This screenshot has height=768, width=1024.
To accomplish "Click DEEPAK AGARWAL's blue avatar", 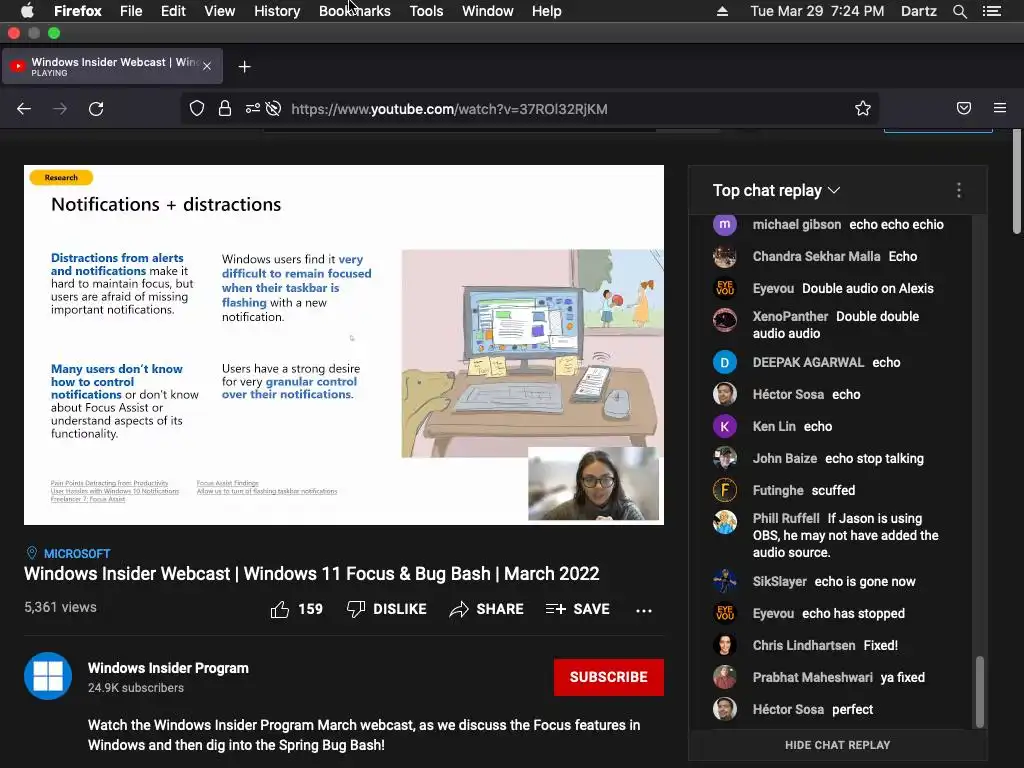I will [724, 362].
